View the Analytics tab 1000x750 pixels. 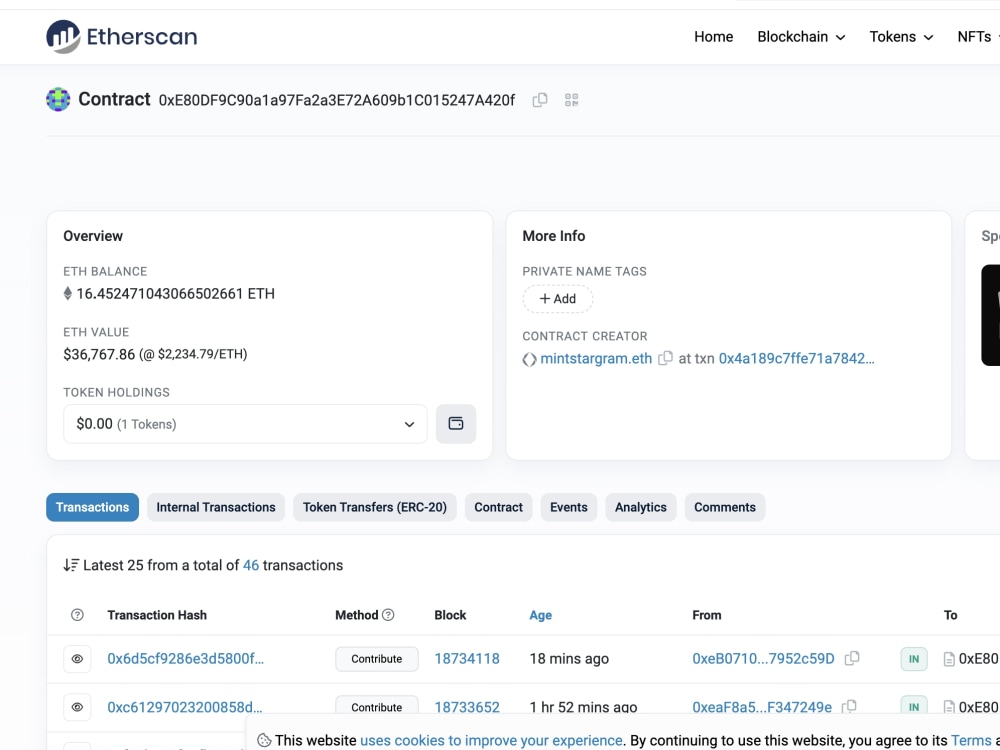click(x=640, y=507)
